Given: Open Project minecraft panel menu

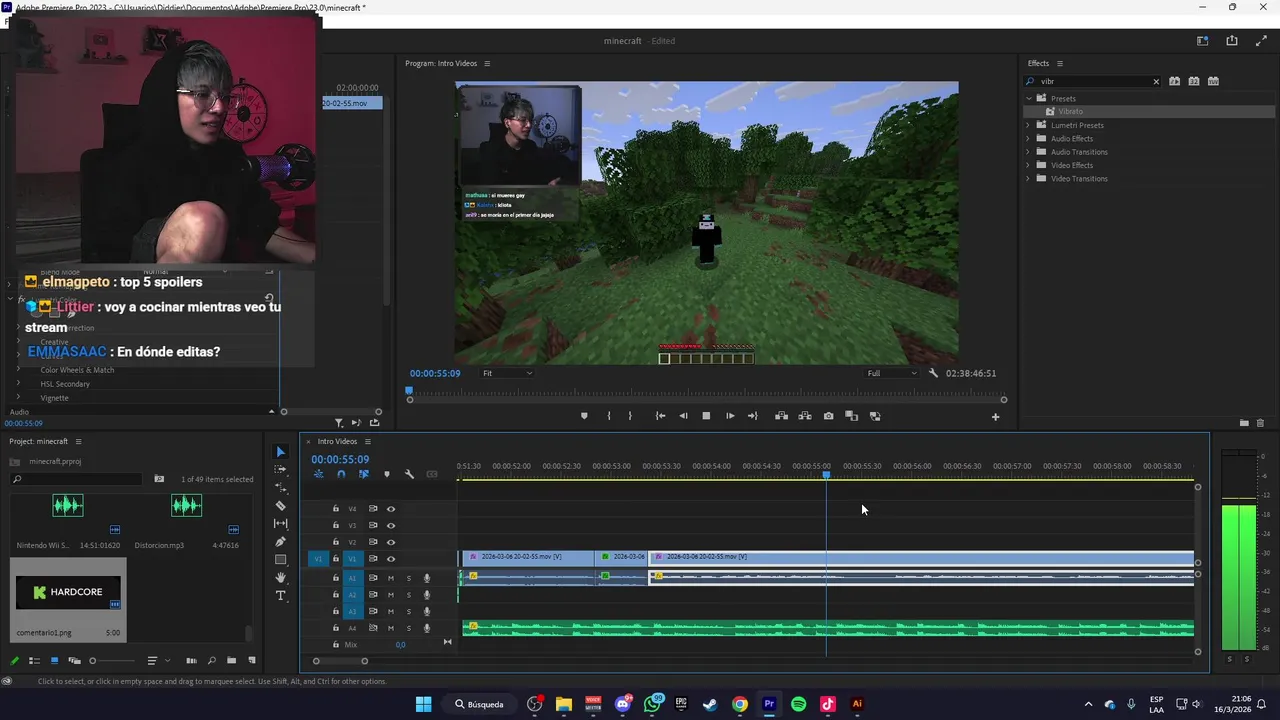Looking at the screenshot, I should pyautogui.click(x=78, y=441).
